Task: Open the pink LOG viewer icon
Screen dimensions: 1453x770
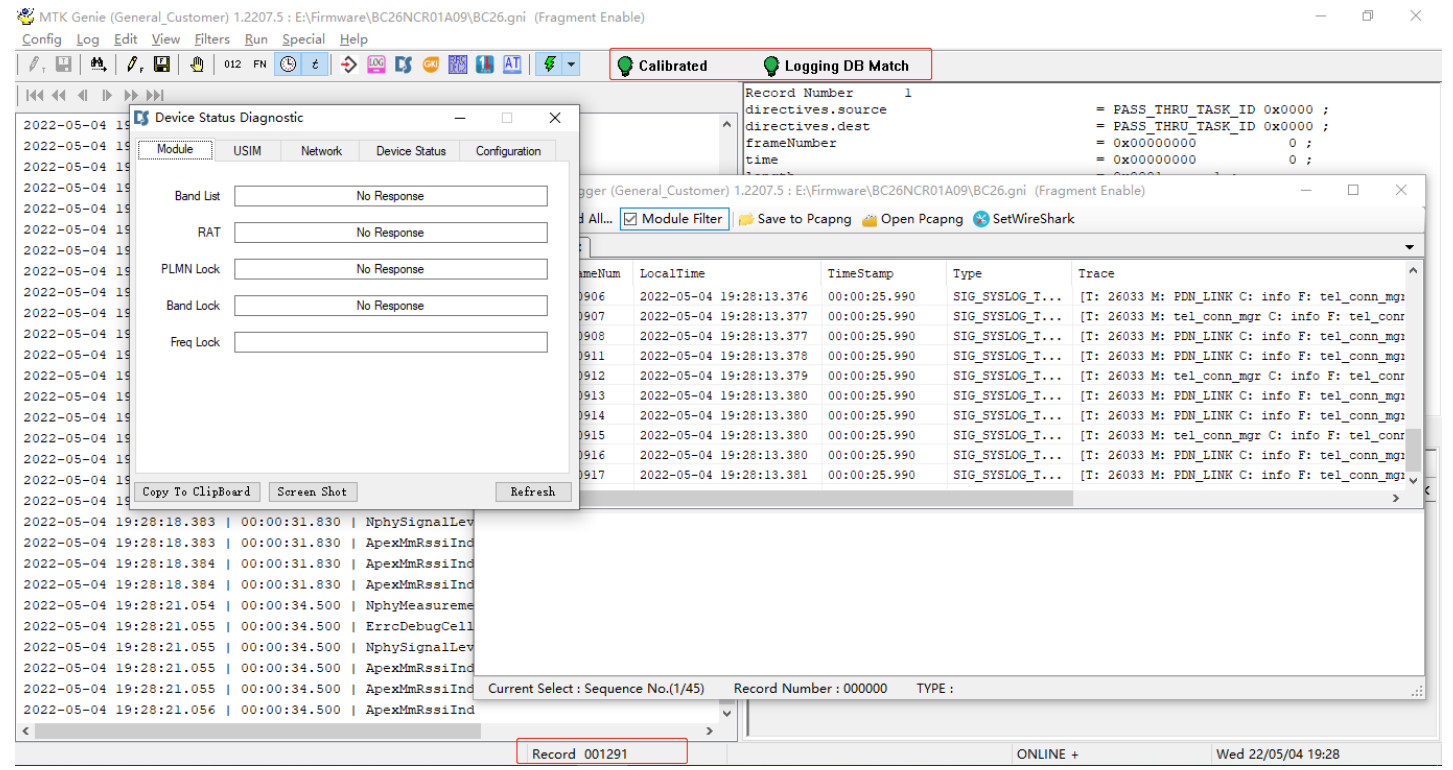Action: [x=376, y=65]
